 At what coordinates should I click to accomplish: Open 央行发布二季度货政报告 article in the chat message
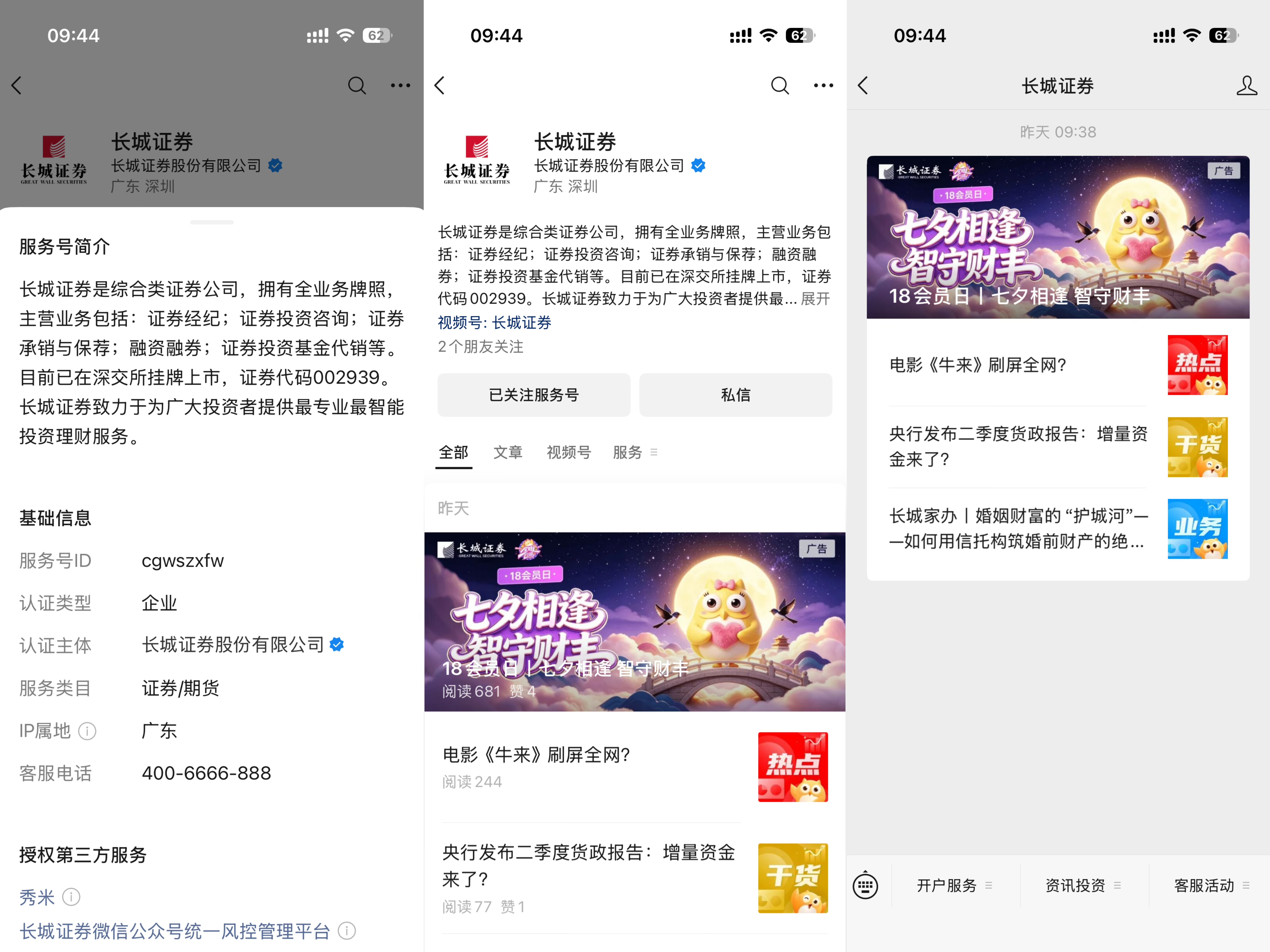click(1018, 446)
